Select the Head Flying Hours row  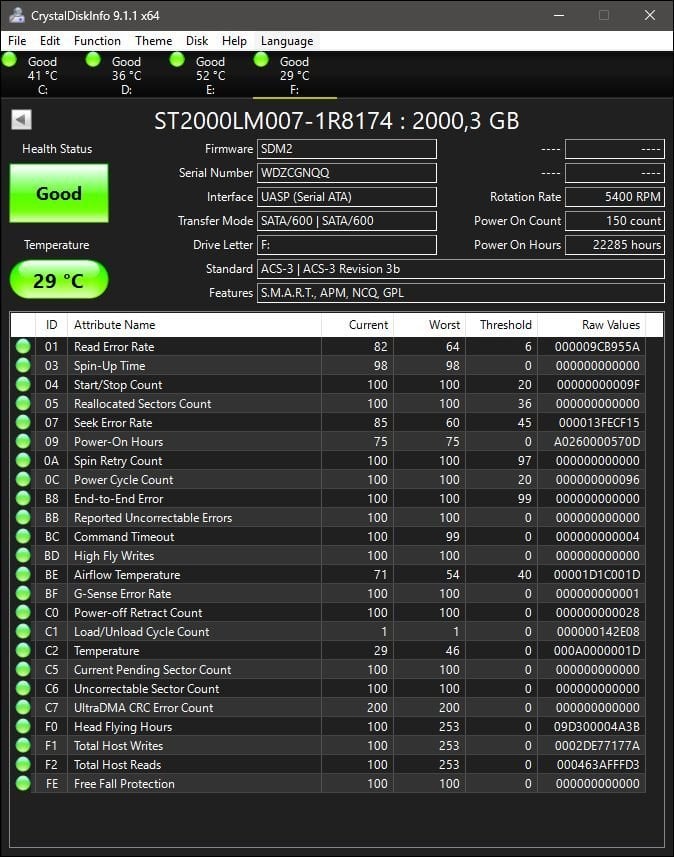[328, 726]
